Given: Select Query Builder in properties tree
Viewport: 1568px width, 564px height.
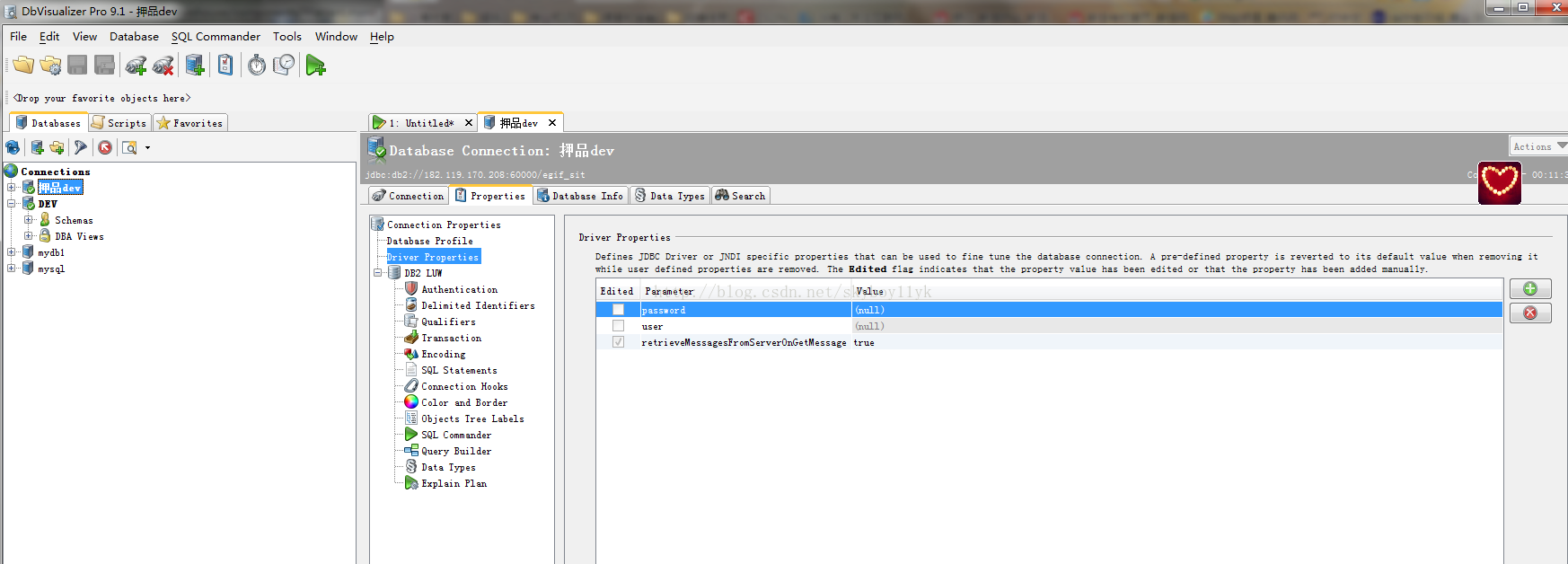Looking at the screenshot, I should click(456, 451).
